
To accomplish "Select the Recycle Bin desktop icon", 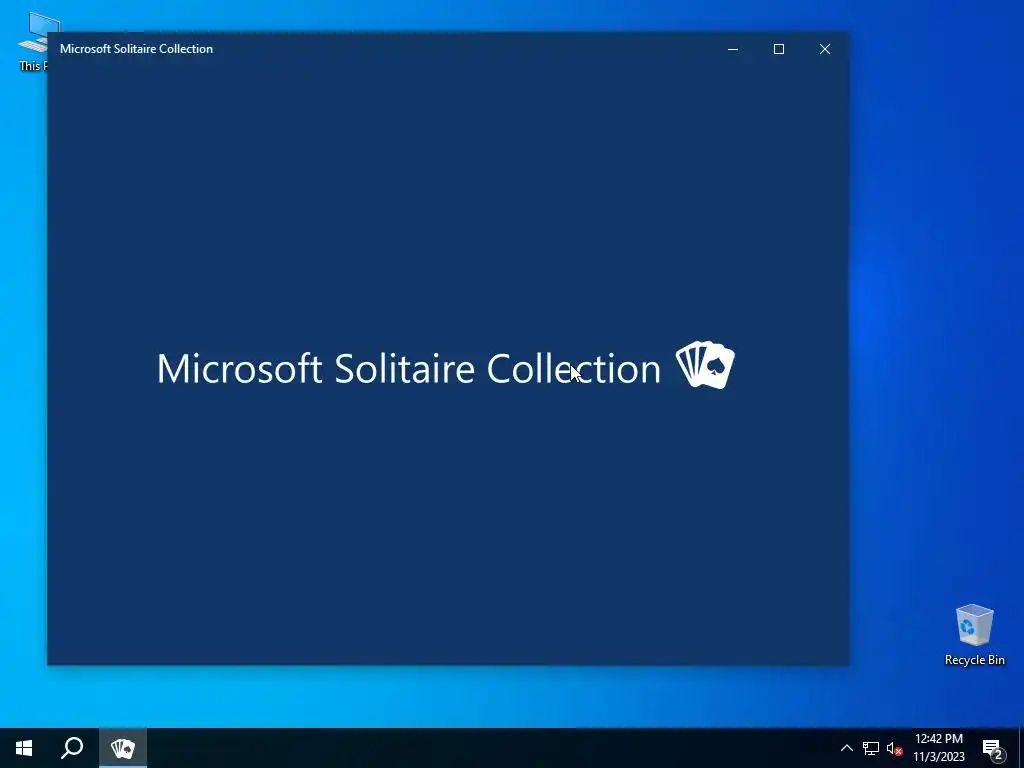I will pos(974,635).
